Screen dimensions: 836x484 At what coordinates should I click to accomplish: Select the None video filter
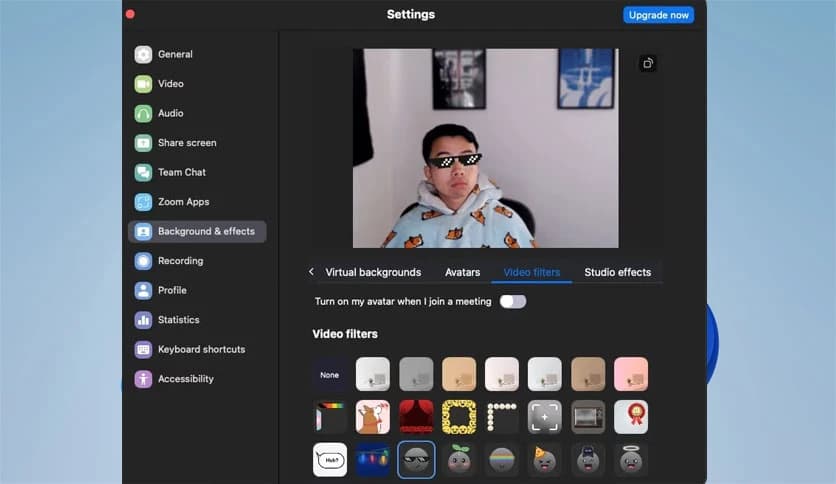pos(329,375)
